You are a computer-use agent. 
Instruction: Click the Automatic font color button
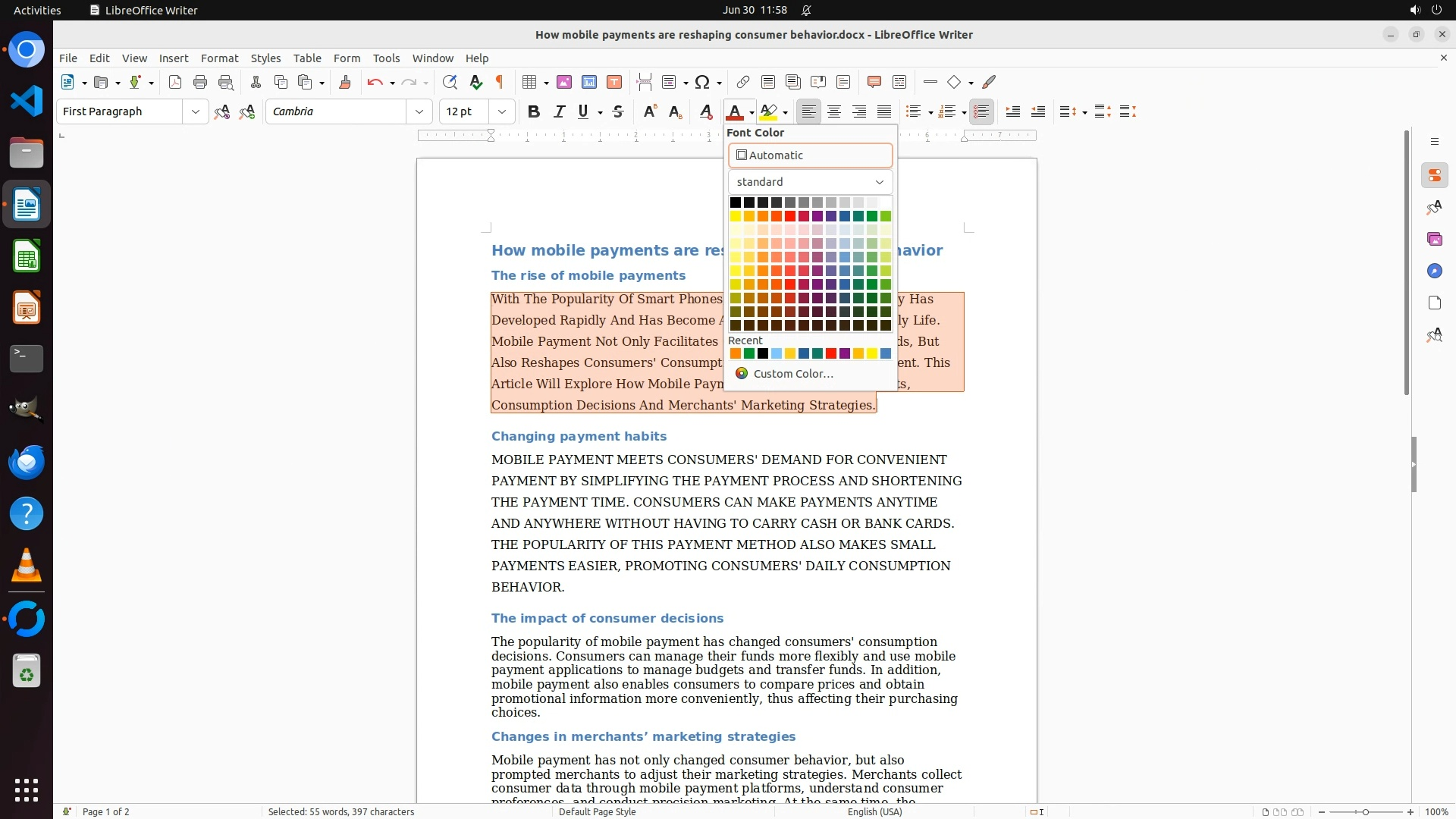(810, 155)
